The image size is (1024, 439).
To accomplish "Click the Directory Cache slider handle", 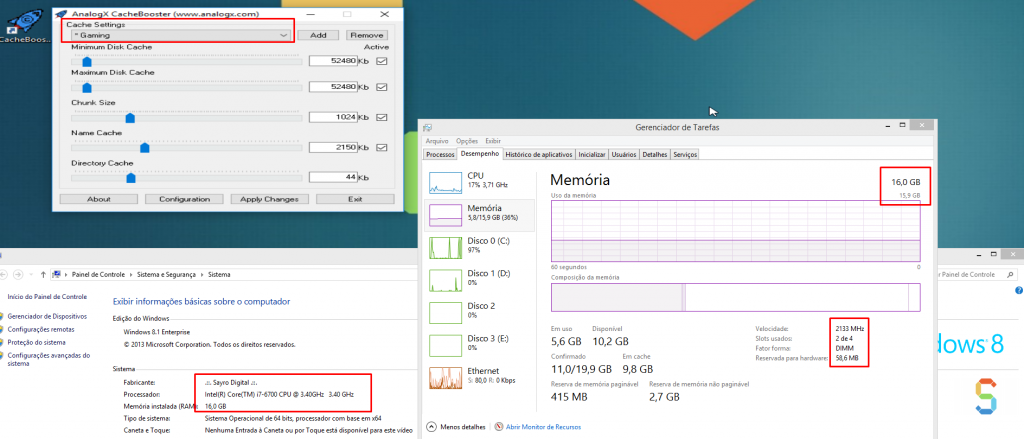I will [x=131, y=178].
